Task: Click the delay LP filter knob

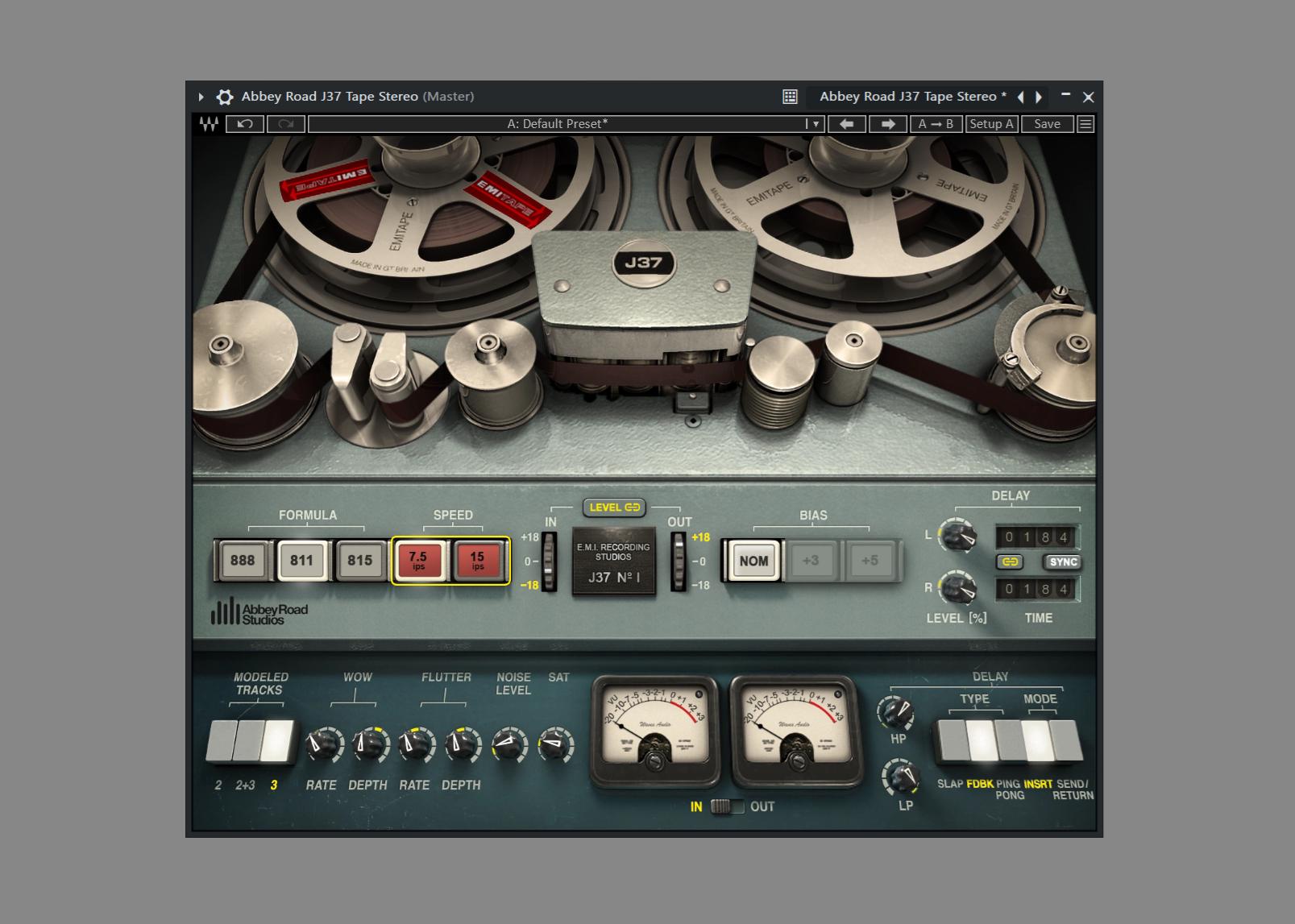Action: [x=900, y=777]
